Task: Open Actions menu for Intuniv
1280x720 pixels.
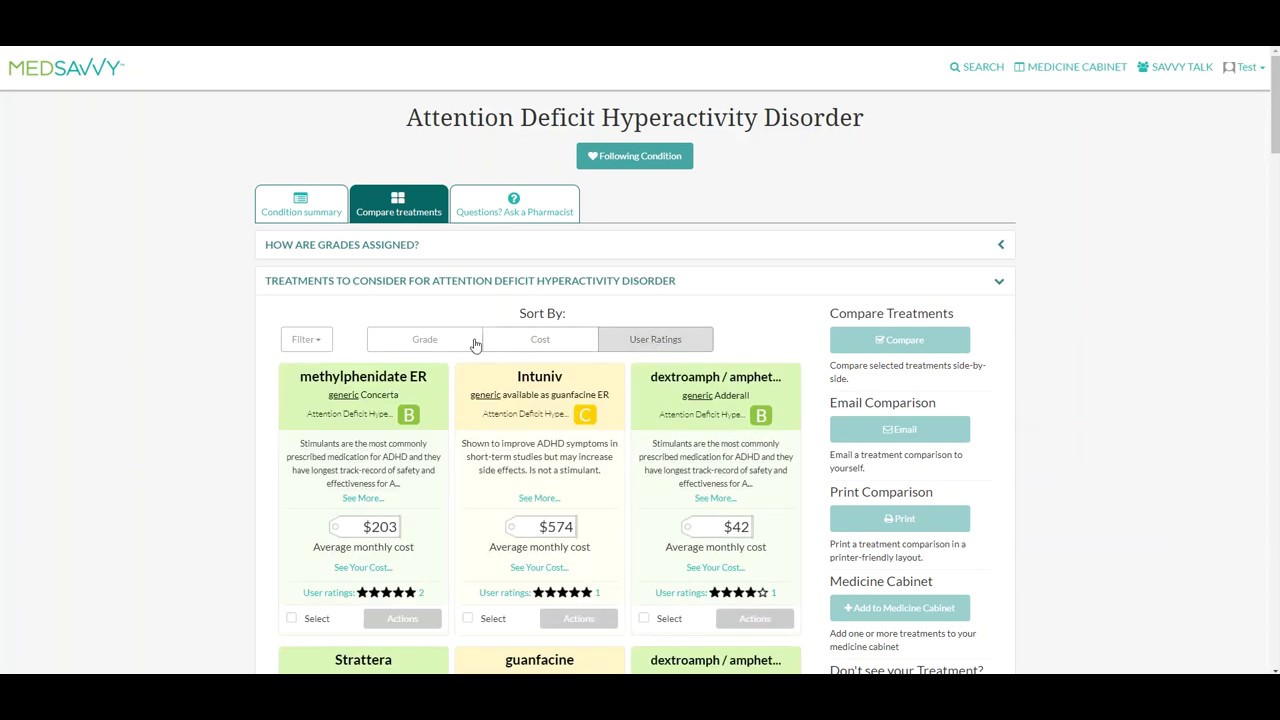Action: pos(578,619)
